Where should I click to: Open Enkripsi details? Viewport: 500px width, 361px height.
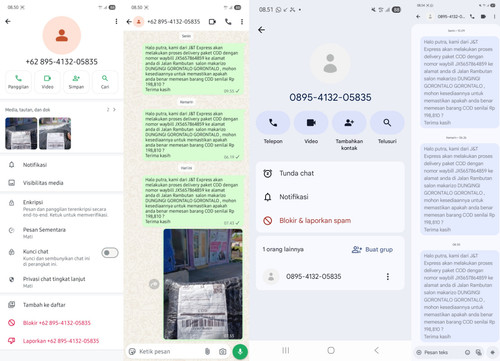(x=62, y=208)
